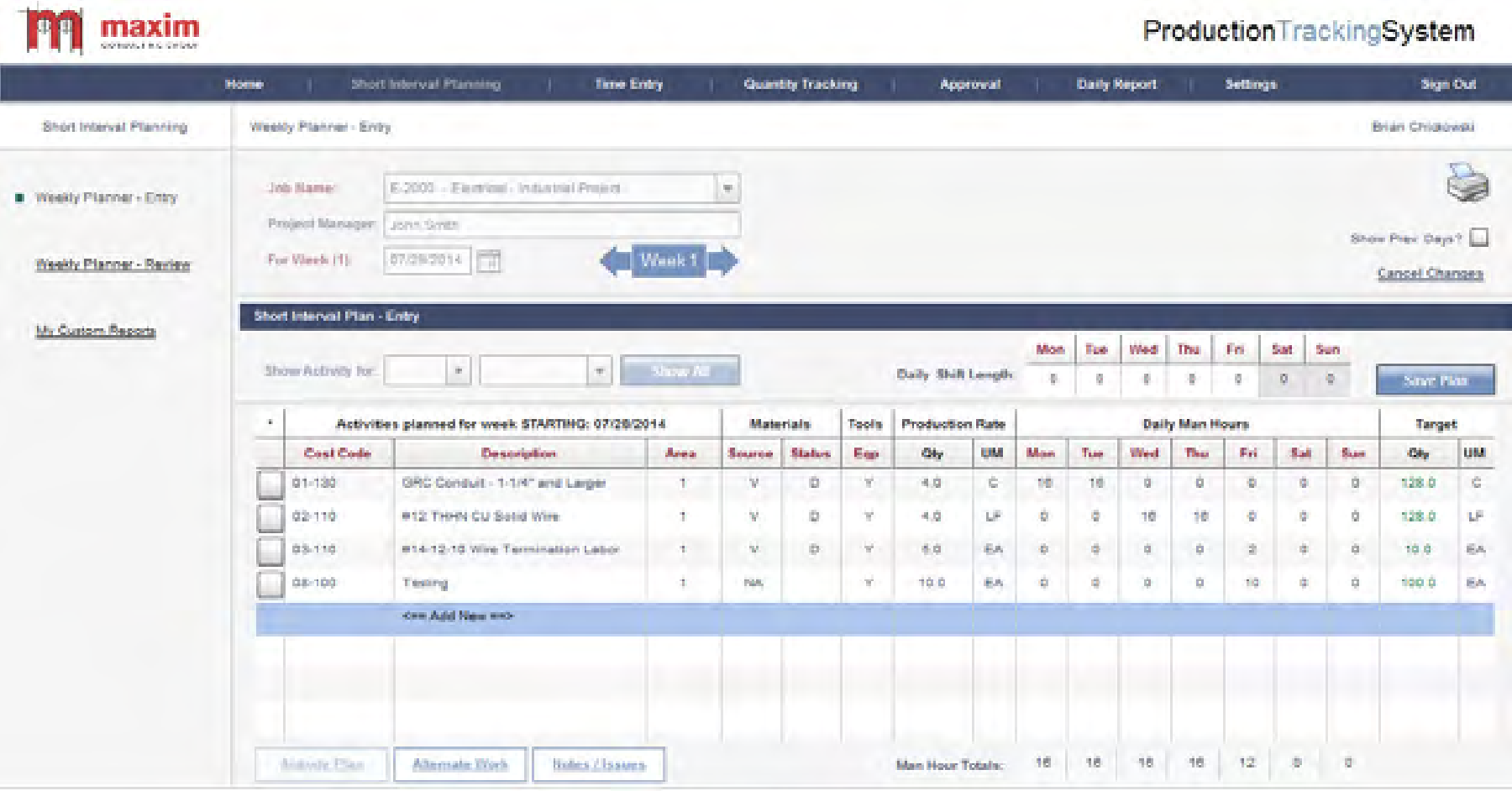This screenshot has height=791, width=1512.
Task: Click the Alternate Work button
Action: 460,765
